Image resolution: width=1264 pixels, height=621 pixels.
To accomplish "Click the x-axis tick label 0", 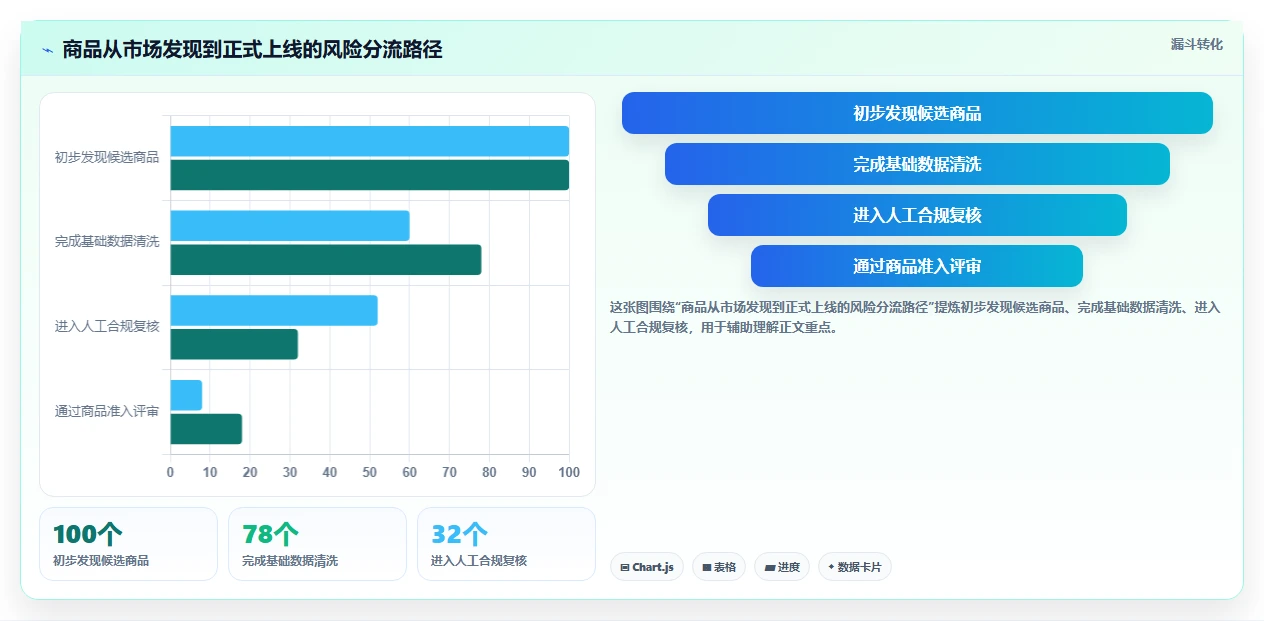I will point(170,472).
